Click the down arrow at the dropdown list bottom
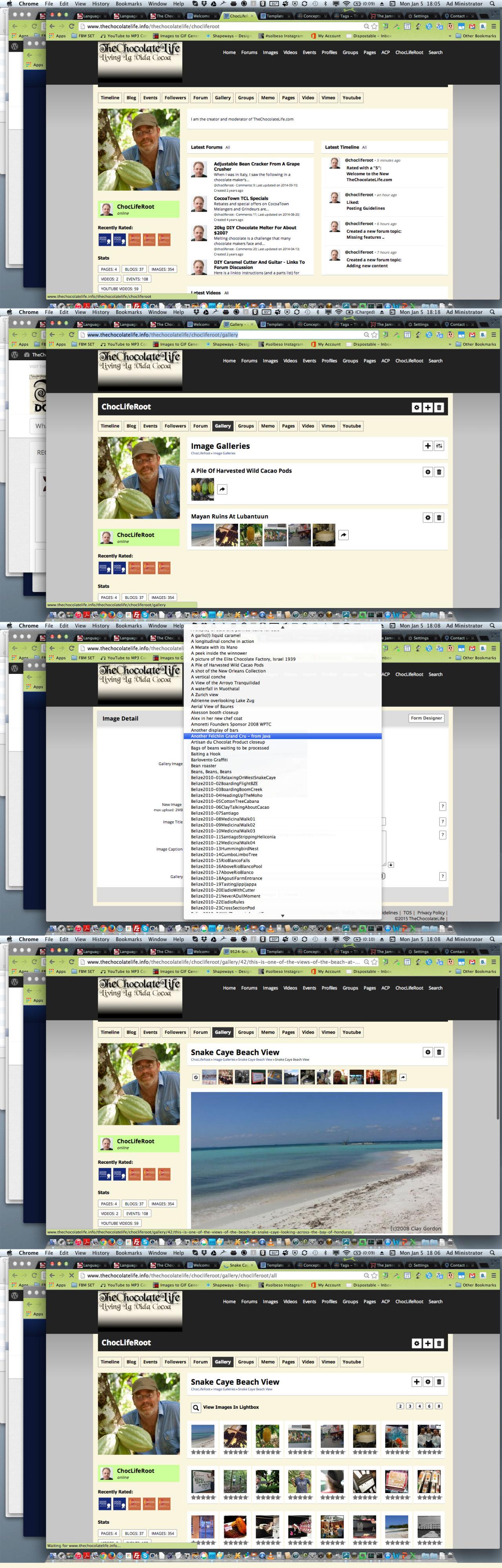This screenshot has width=502, height=1568. click(x=282, y=915)
